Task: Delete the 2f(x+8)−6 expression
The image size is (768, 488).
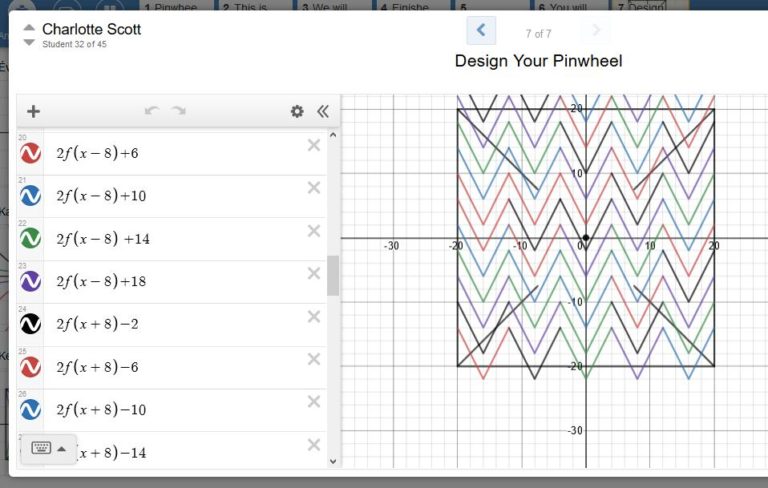Action: coord(314,359)
